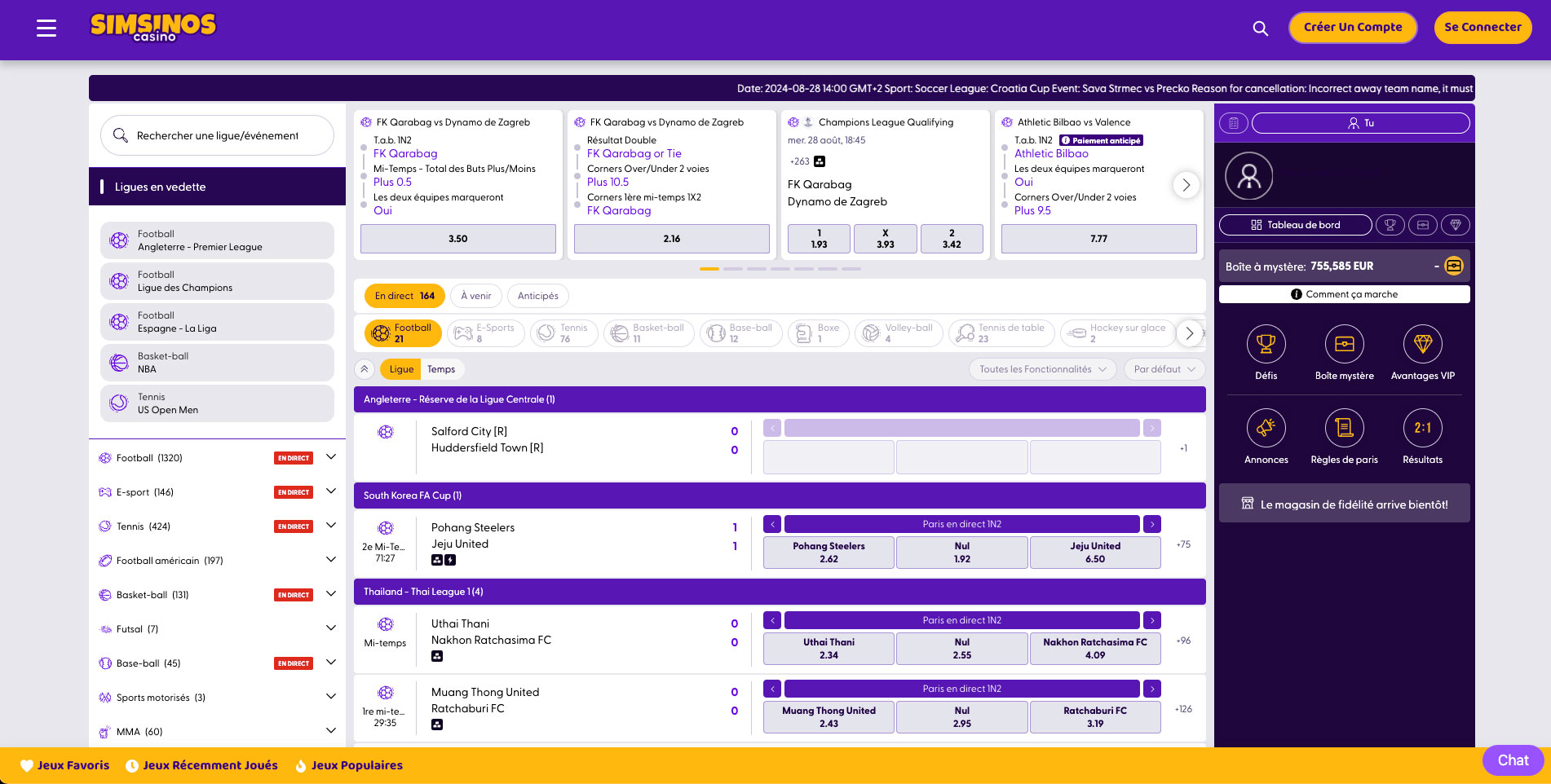Previous market arrow for Muang Thong United match

click(x=772, y=689)
